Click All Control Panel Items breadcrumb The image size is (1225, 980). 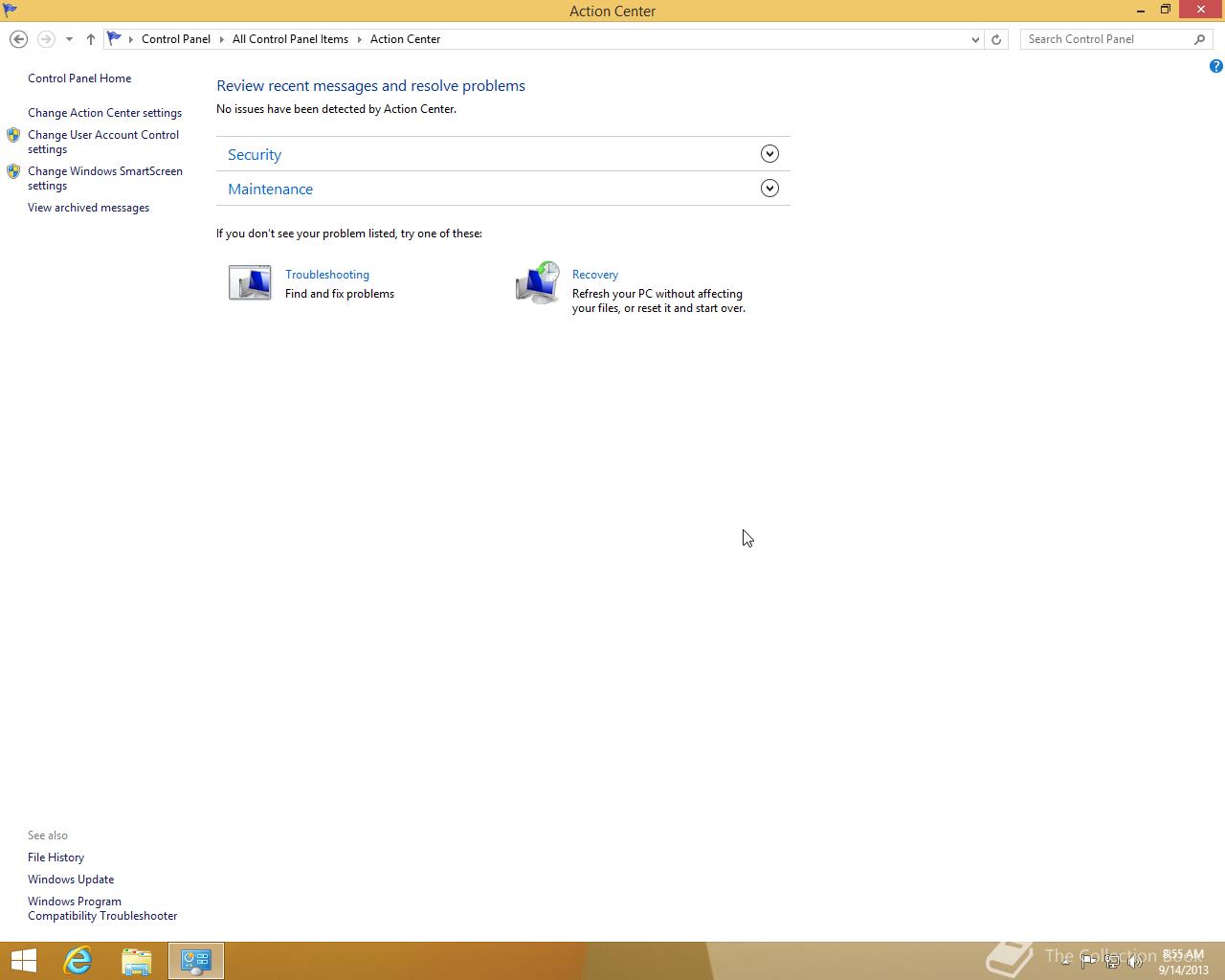(290, 39)
